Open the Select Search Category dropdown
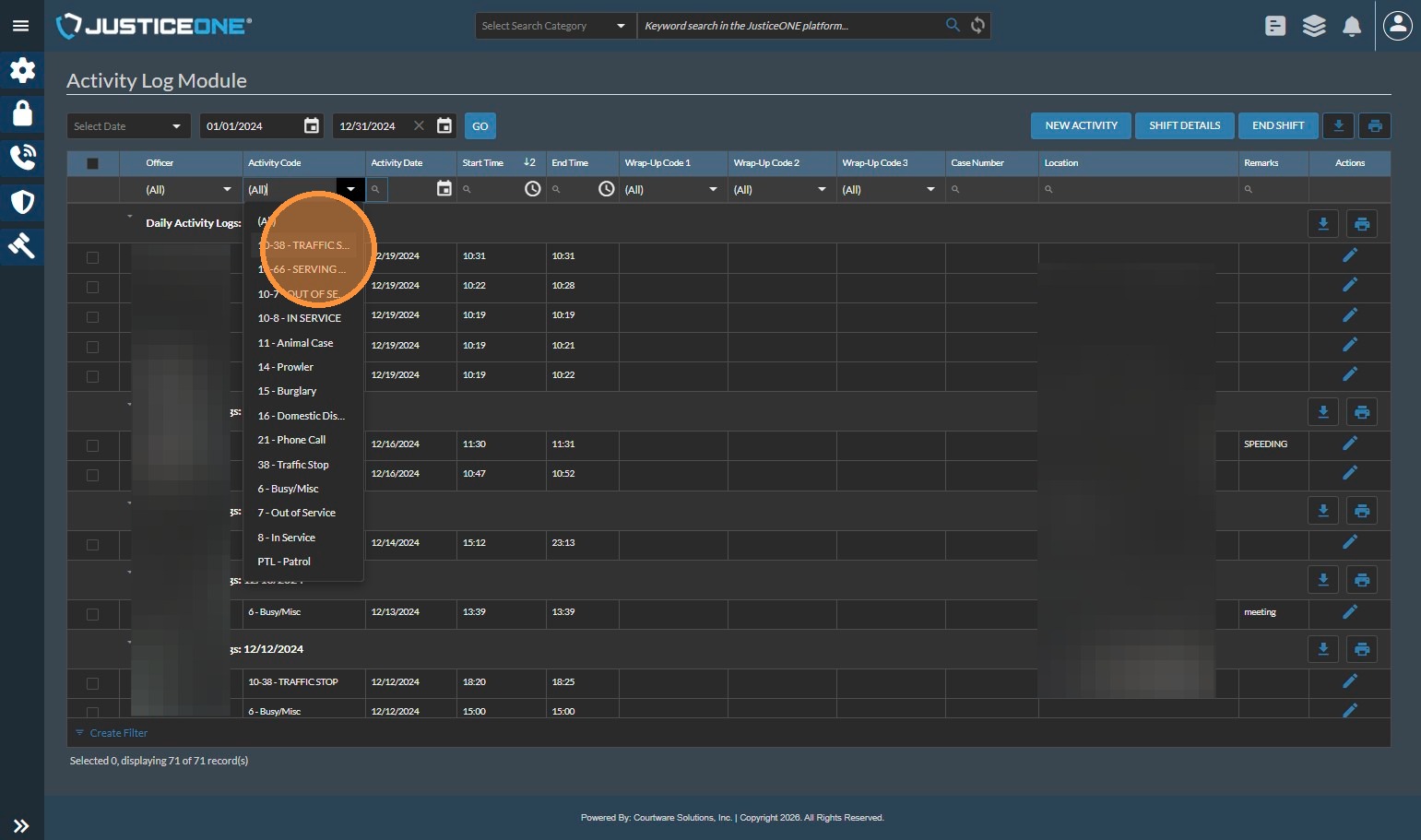 554,26
